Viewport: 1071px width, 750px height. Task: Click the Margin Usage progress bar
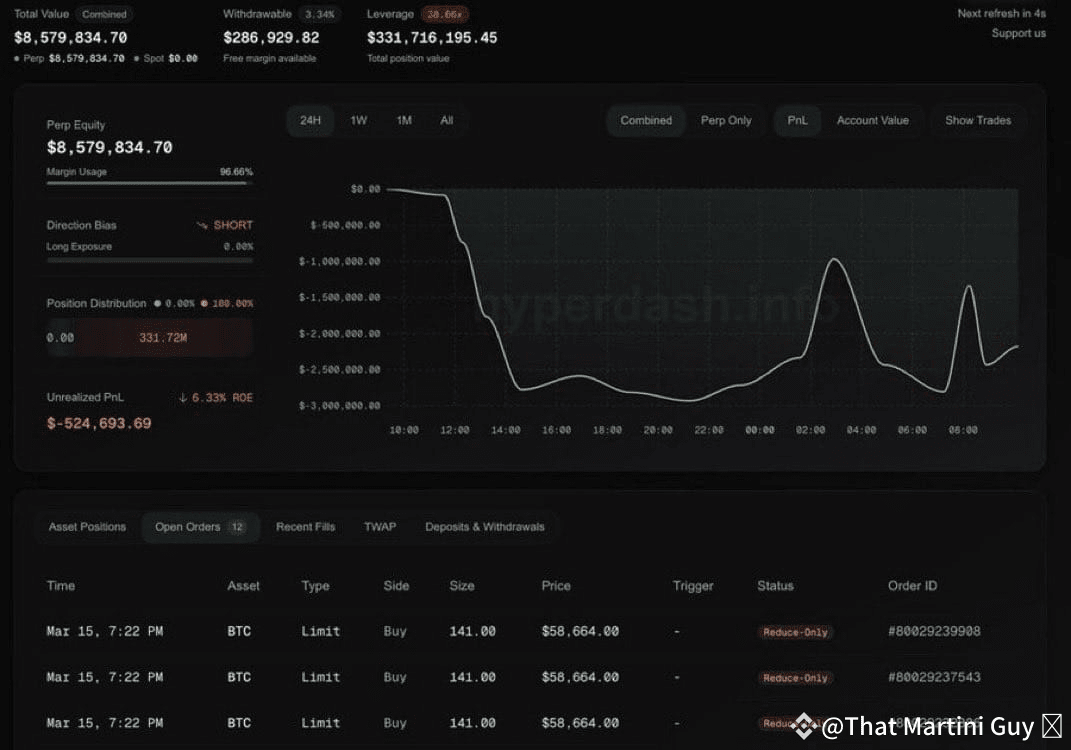(150, 183)
